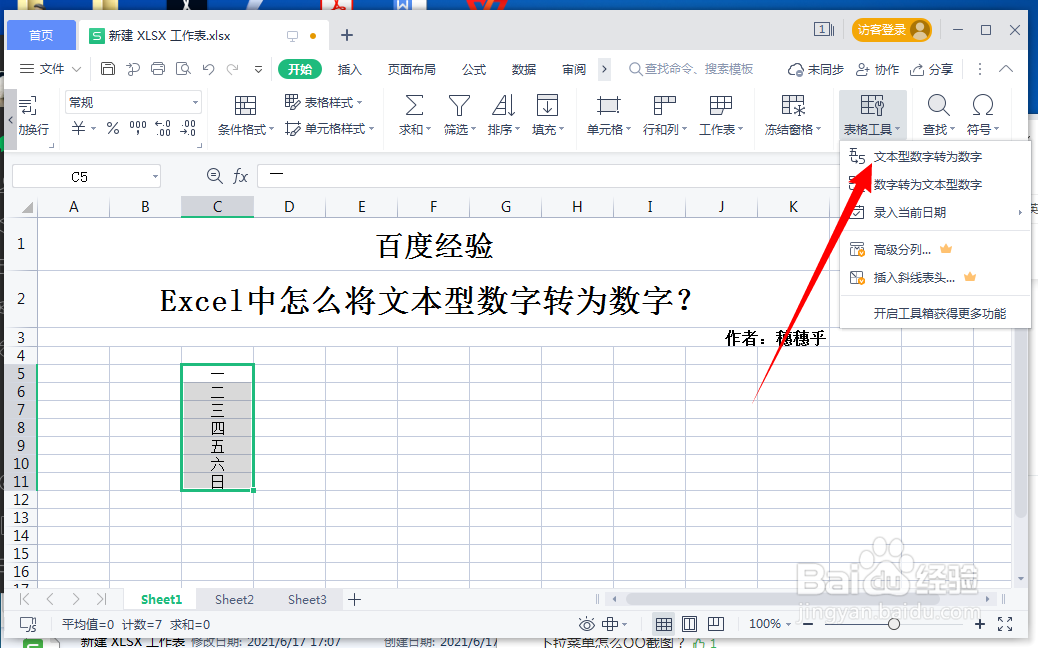Click the Sum (求和) icon
The width and height of the screenshot is (1038, 648).
coord(414,105)
